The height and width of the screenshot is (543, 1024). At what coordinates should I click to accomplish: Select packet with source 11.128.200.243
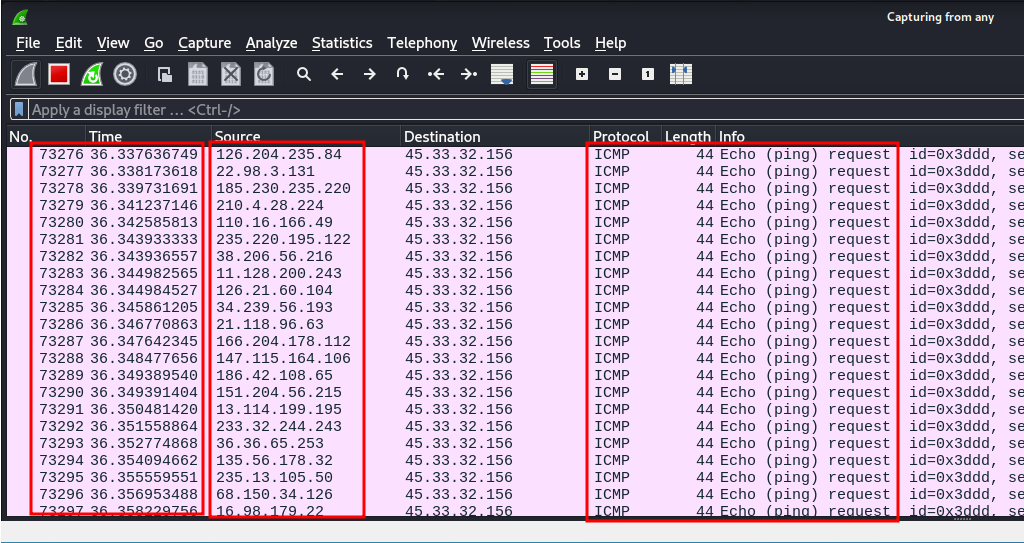pyautogui.click(x=516, y=274)
